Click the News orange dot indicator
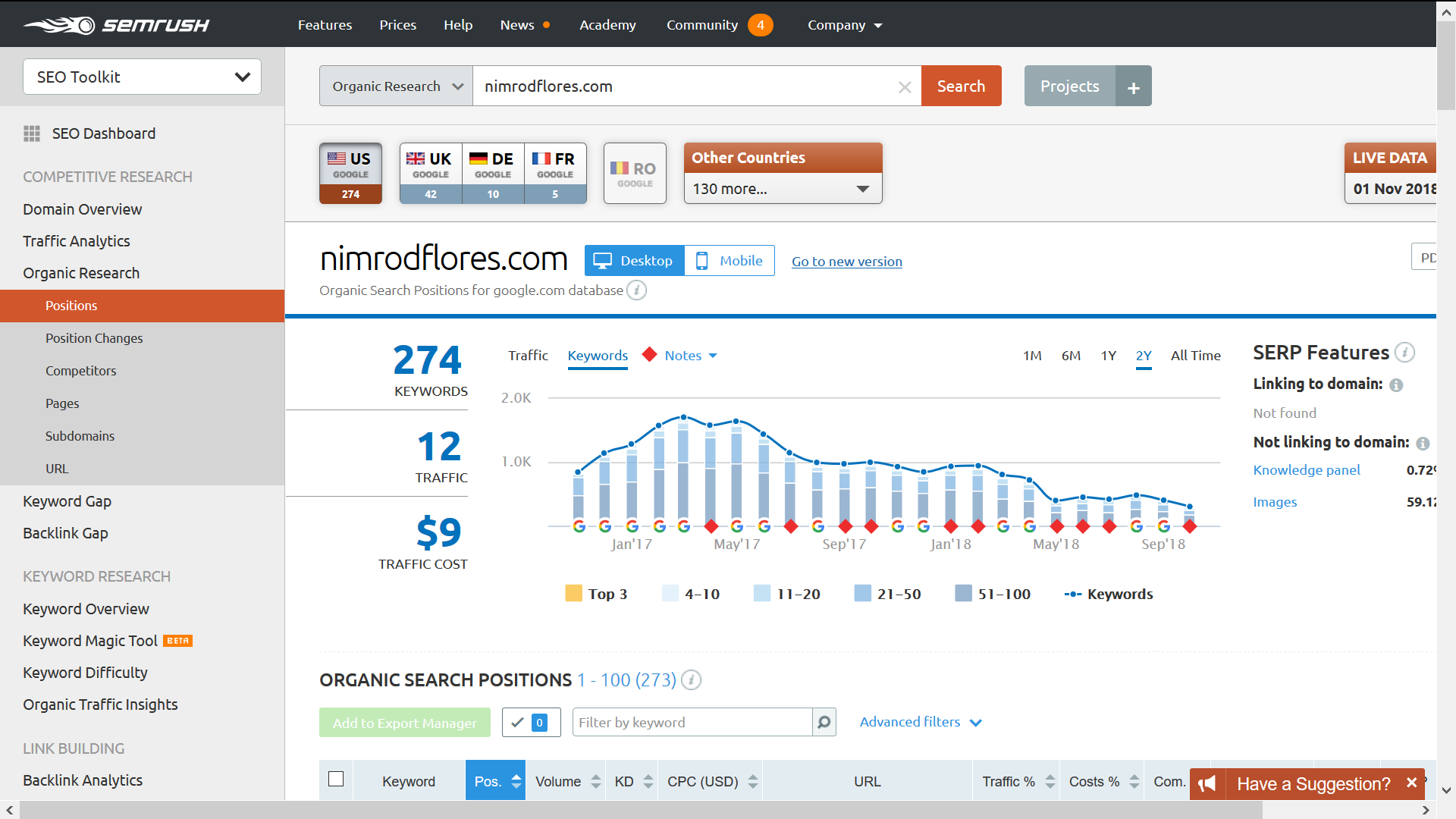1456x819 pixels. click(546, 25)
